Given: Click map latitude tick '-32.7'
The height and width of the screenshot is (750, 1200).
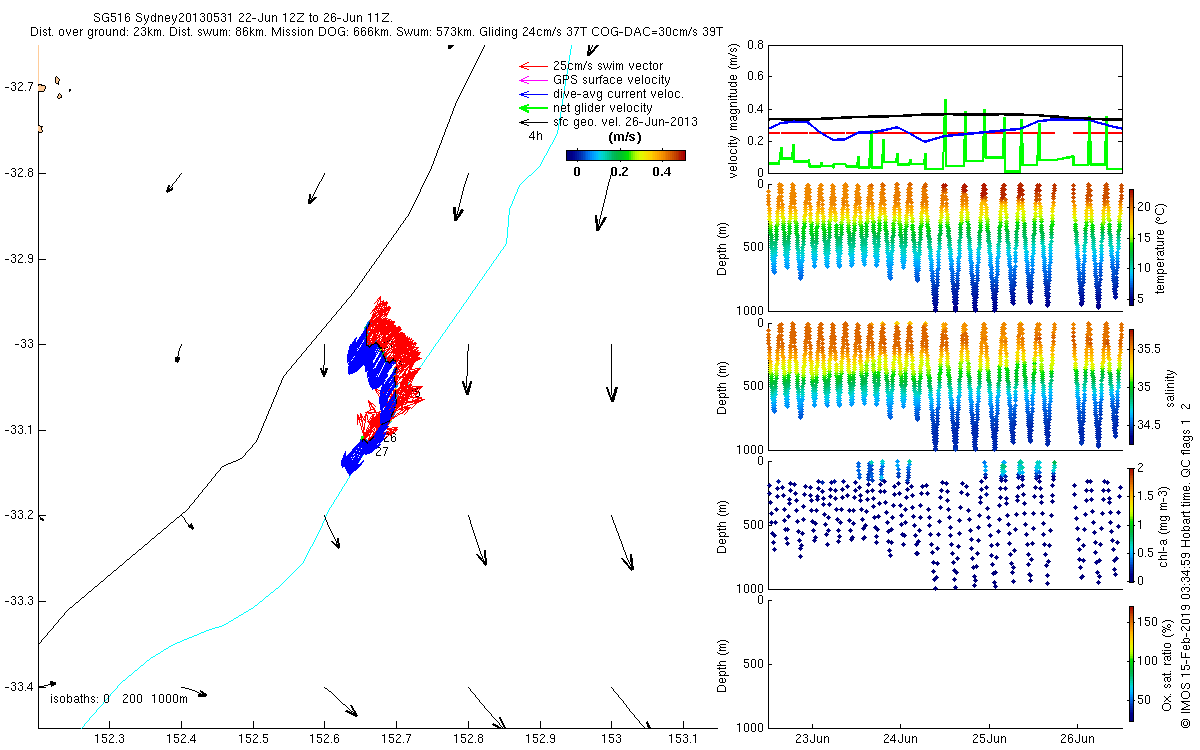Looking at the screenshot, I should click(x=18, y=87).
